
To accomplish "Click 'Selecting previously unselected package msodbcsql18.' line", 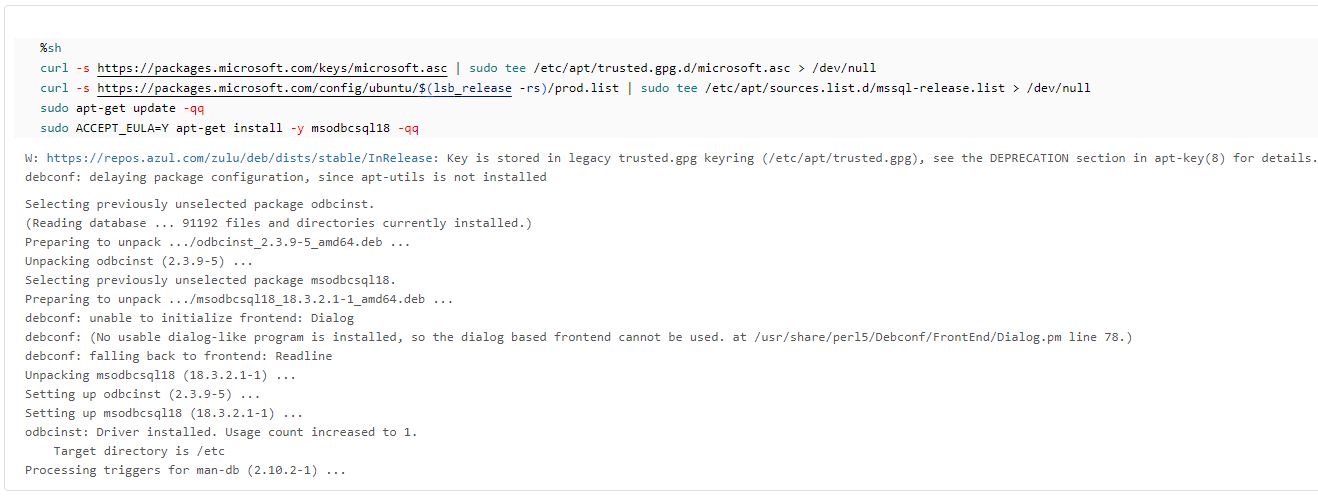I will point(211,280).
